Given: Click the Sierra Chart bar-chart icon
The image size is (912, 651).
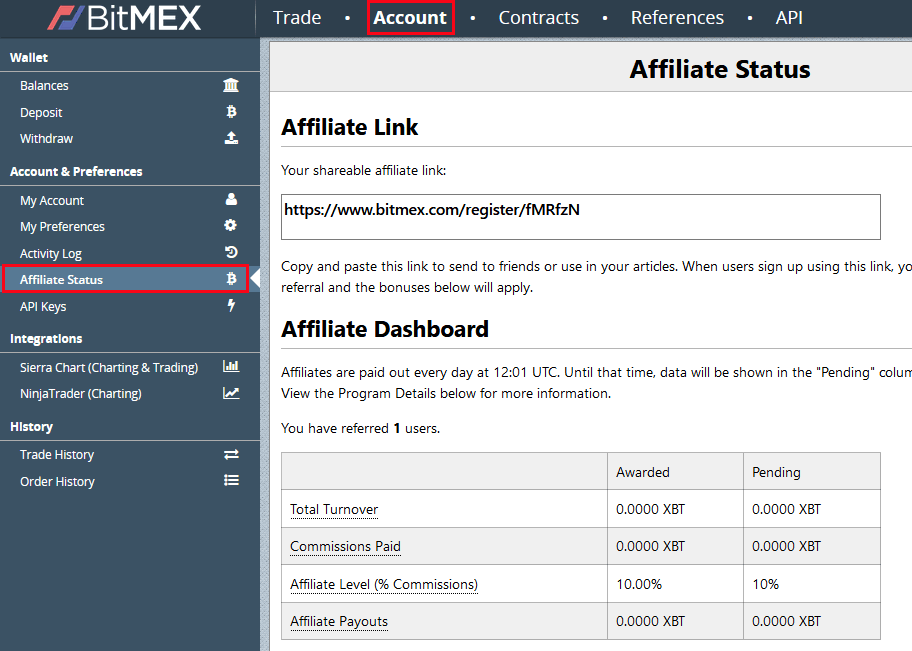Looking at the screenshot, I should click(231, 366).
